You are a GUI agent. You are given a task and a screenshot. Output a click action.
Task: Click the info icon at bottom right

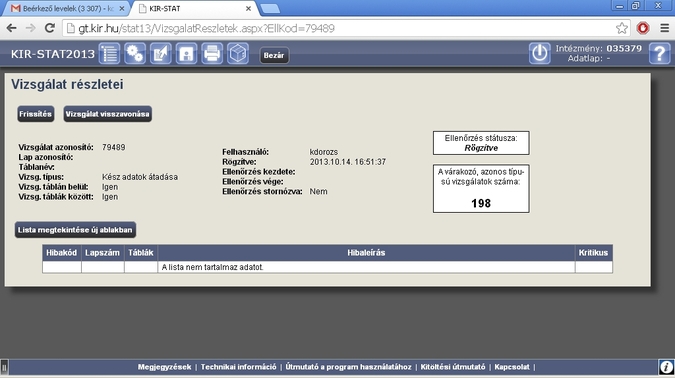(x=666, y=367)
